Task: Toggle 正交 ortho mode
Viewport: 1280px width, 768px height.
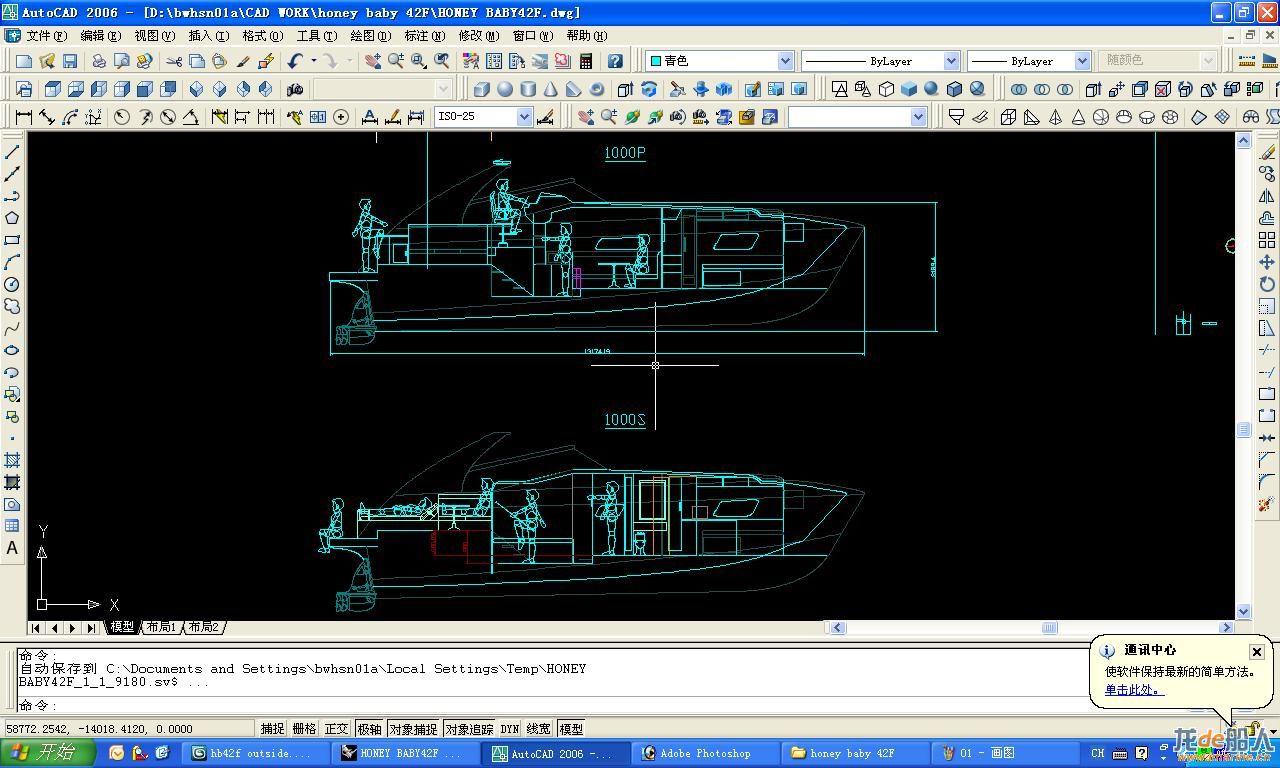Action: [x=337, y=729]
